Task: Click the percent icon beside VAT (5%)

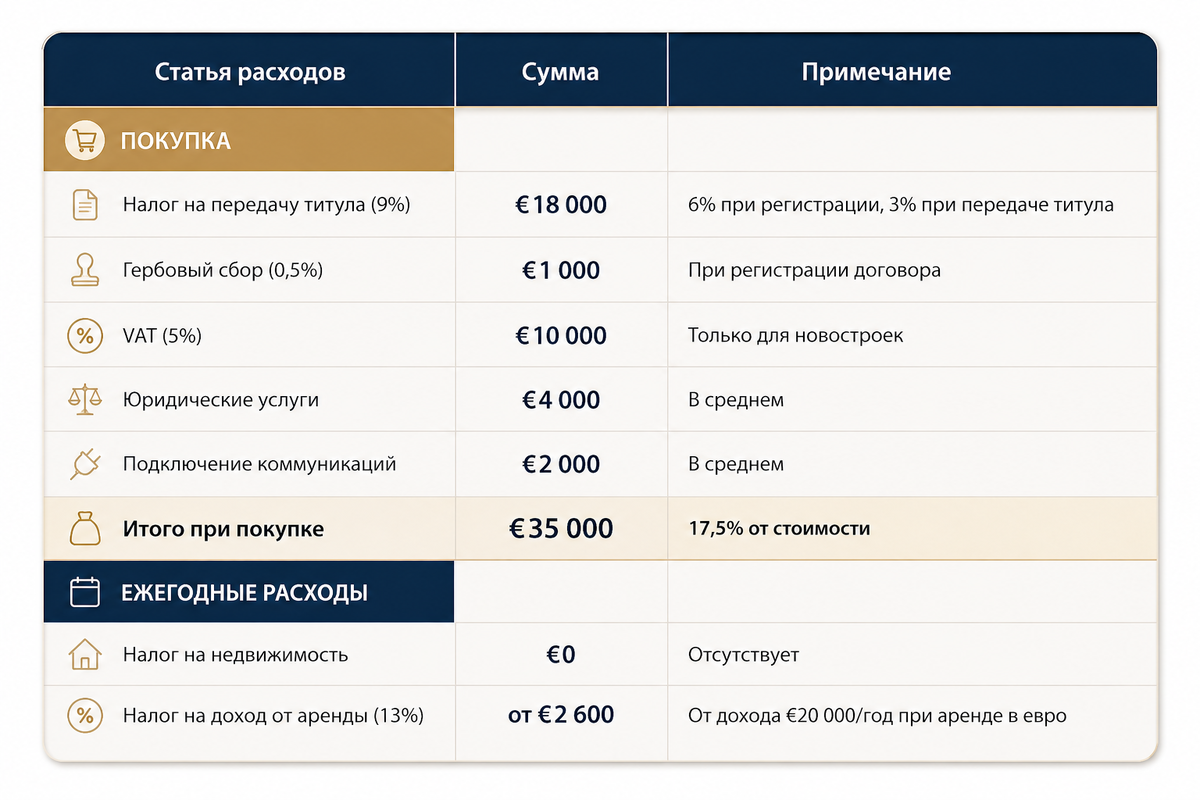Action: 85,335
